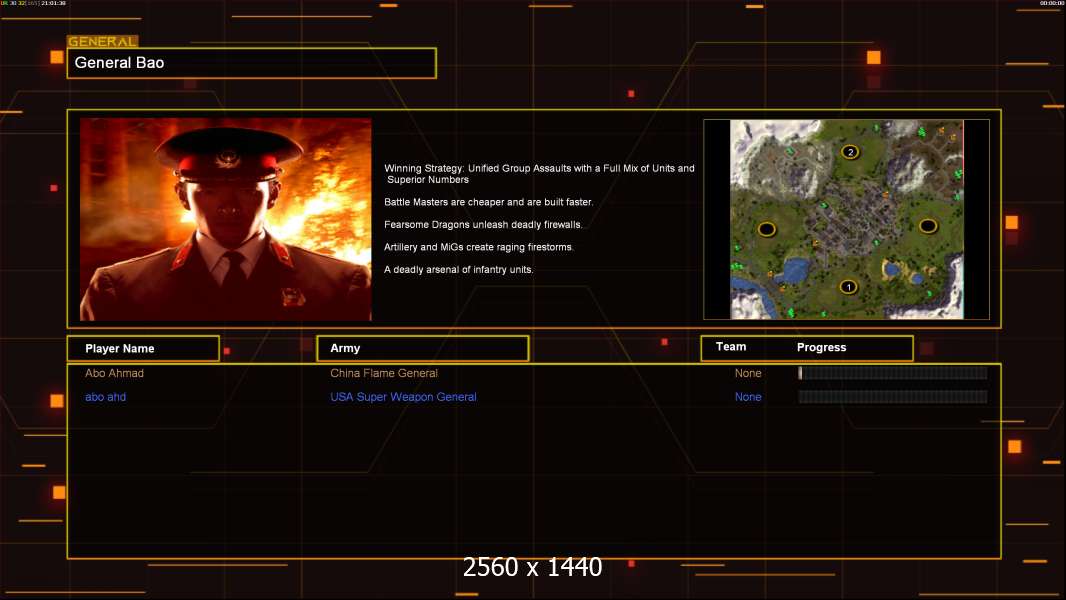Viewport: 1066px width, 600px height.
Task: Click the map preview thumbnail
Action: click(x=846, y=219)
